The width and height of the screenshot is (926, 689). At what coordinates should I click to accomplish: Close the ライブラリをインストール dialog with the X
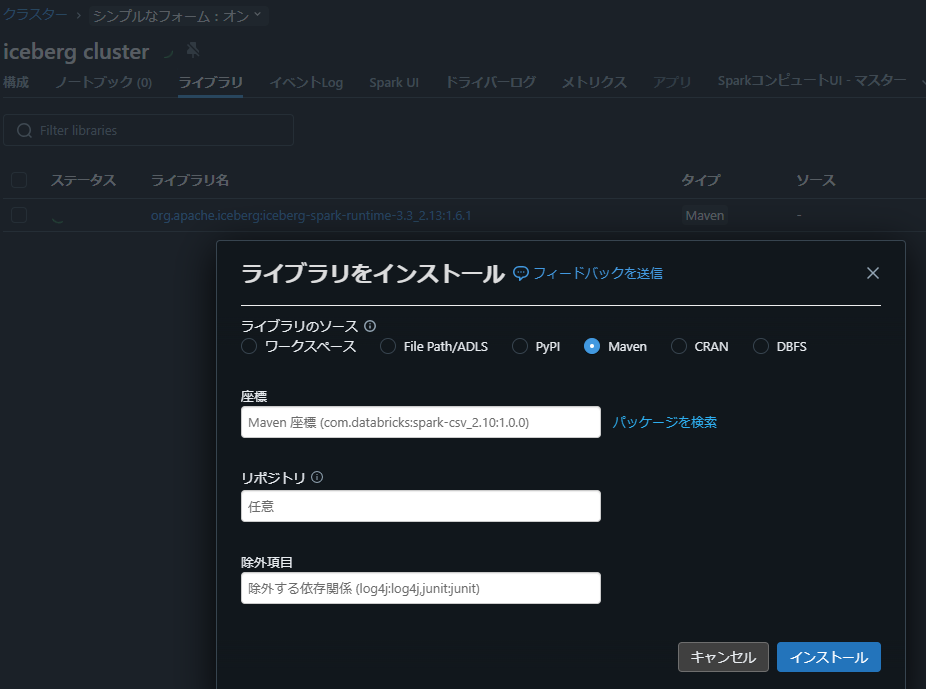click(872, 272)
